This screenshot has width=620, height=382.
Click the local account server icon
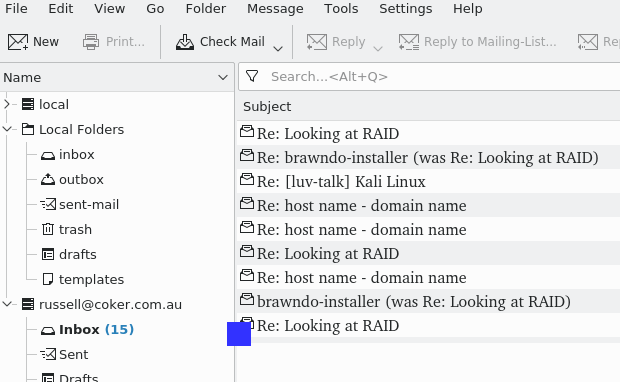(x=28, y=104)
